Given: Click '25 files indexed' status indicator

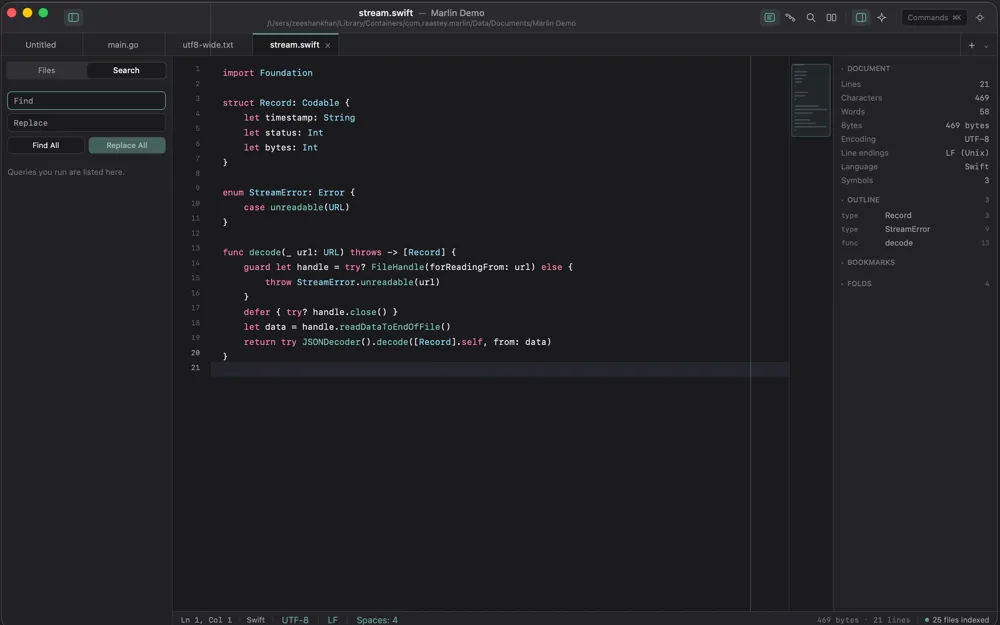Looking at the screenshot, I should tap(956, 620).
